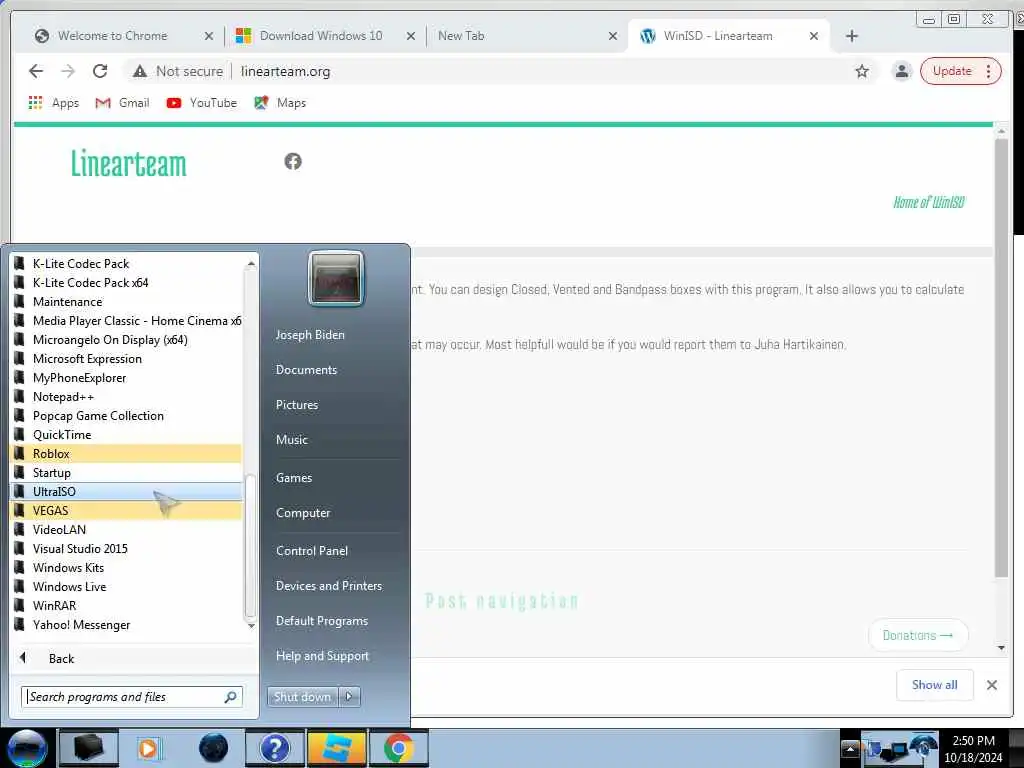Click the Update button in Chrome
This screenshot has height=768, width=1024.
(952, 71)
